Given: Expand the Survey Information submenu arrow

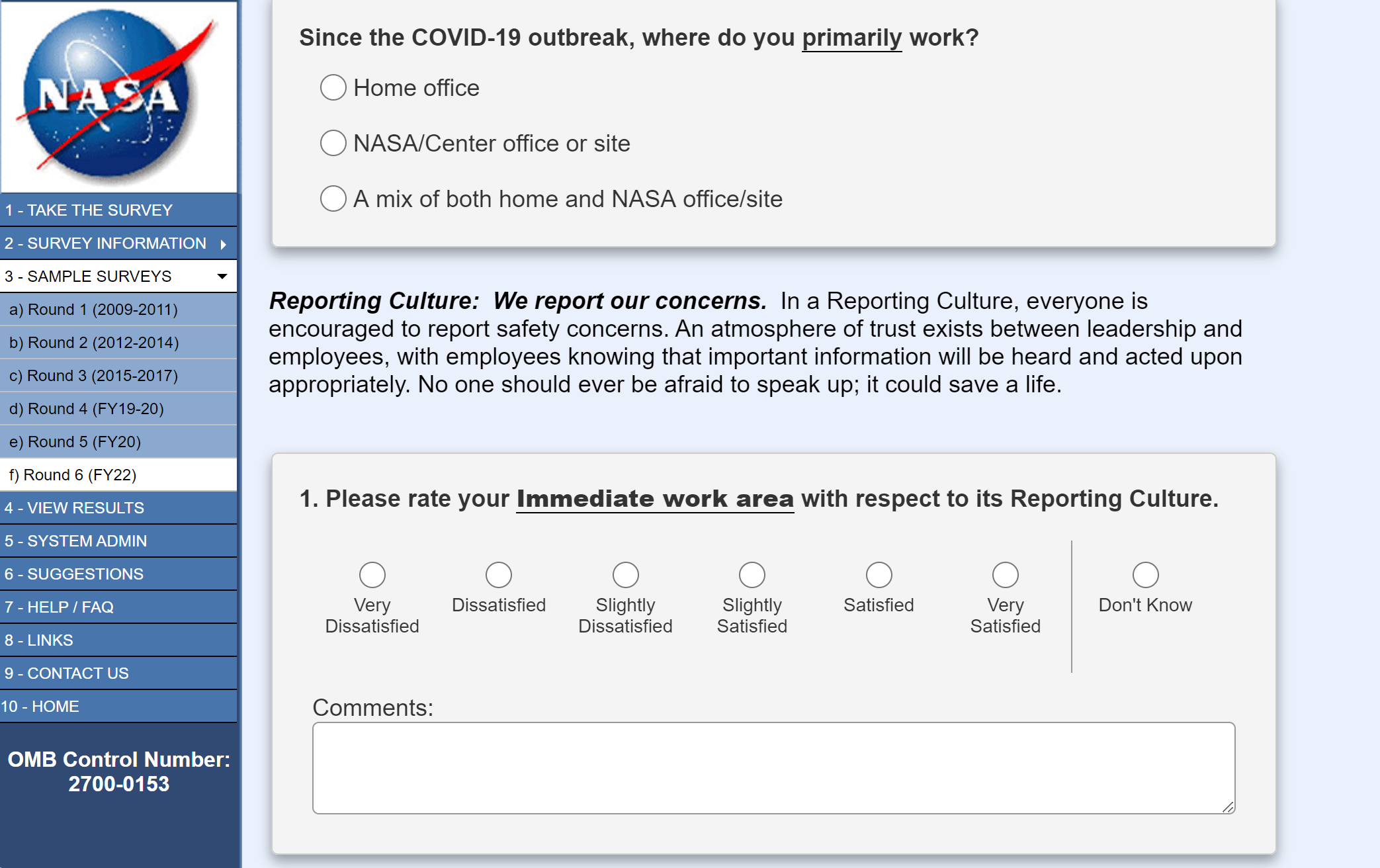Looking at the screenshot, I should [x=224, y=244].
